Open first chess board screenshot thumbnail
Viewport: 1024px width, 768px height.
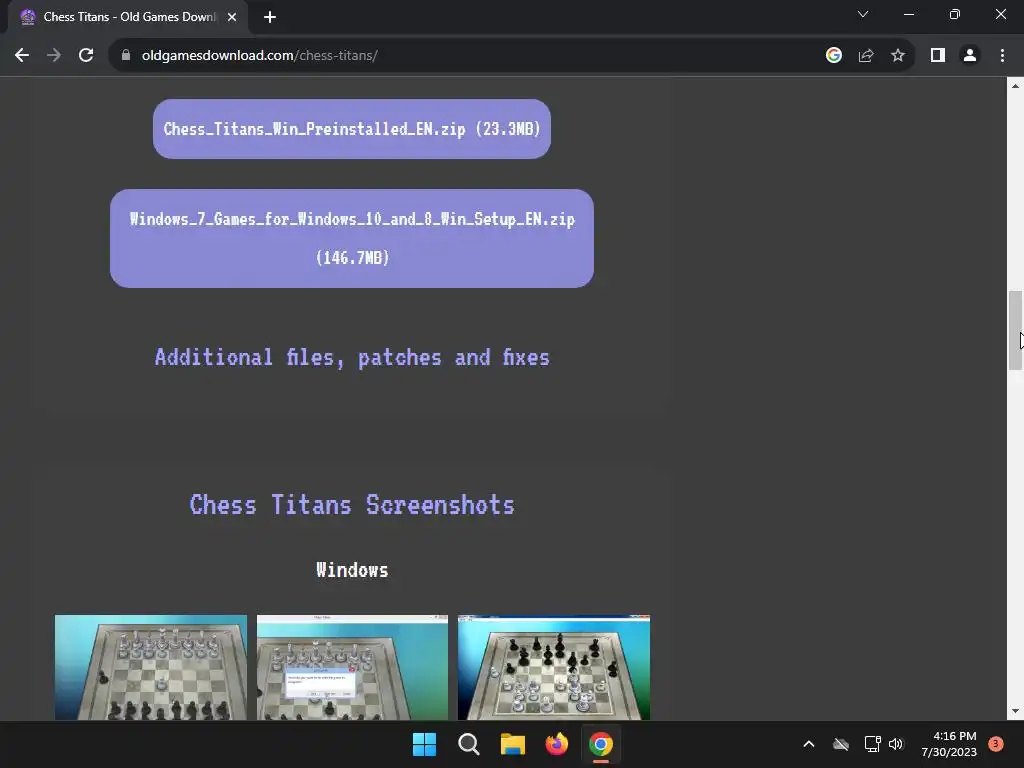[151, 667]
